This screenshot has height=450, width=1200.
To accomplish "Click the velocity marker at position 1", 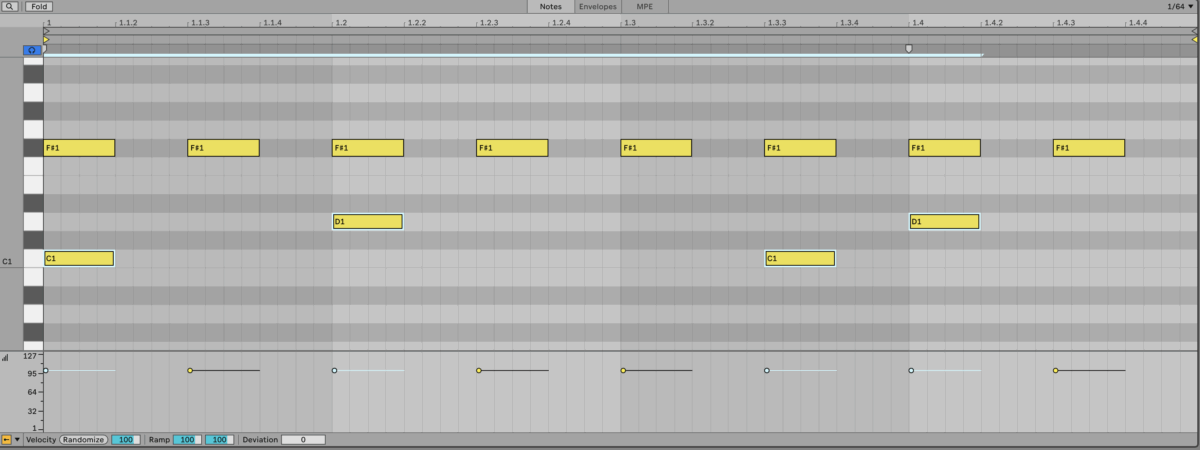I will click(46, 371).
